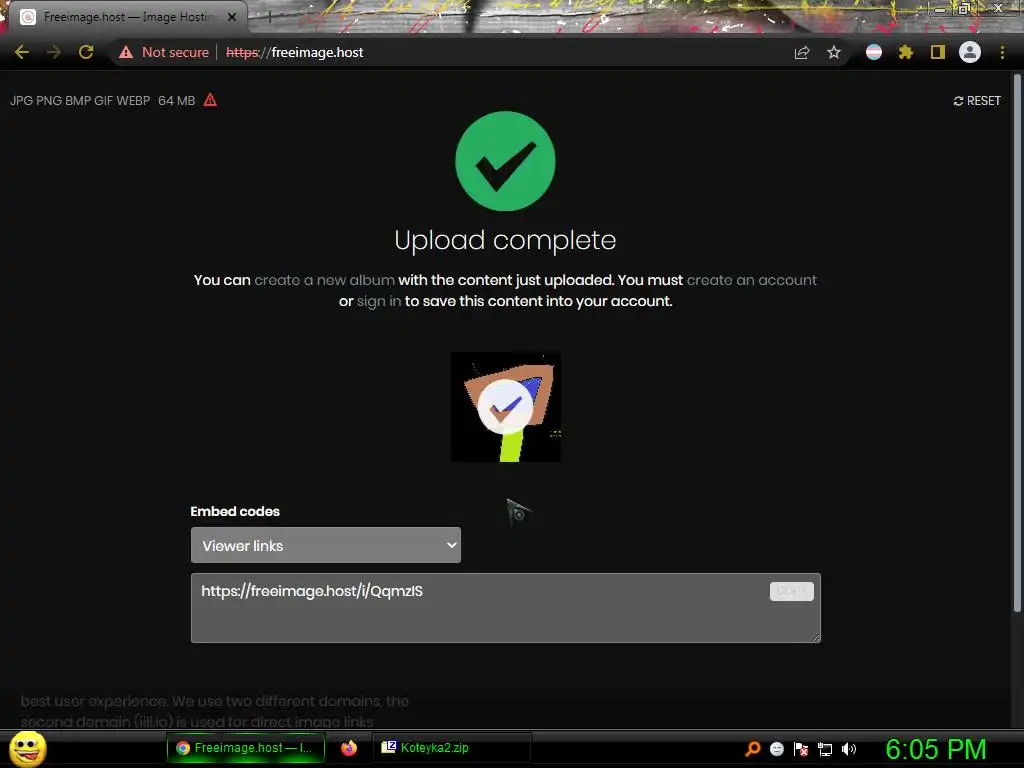1024x768 pixels.
Task: Copy the embed link with COPY button
Action: click(x=792, y=591)
